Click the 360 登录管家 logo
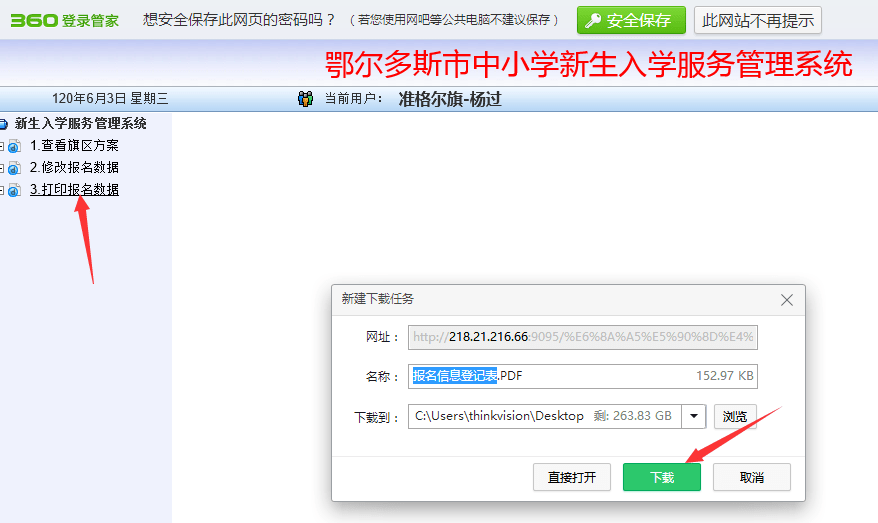 [64, 21]
